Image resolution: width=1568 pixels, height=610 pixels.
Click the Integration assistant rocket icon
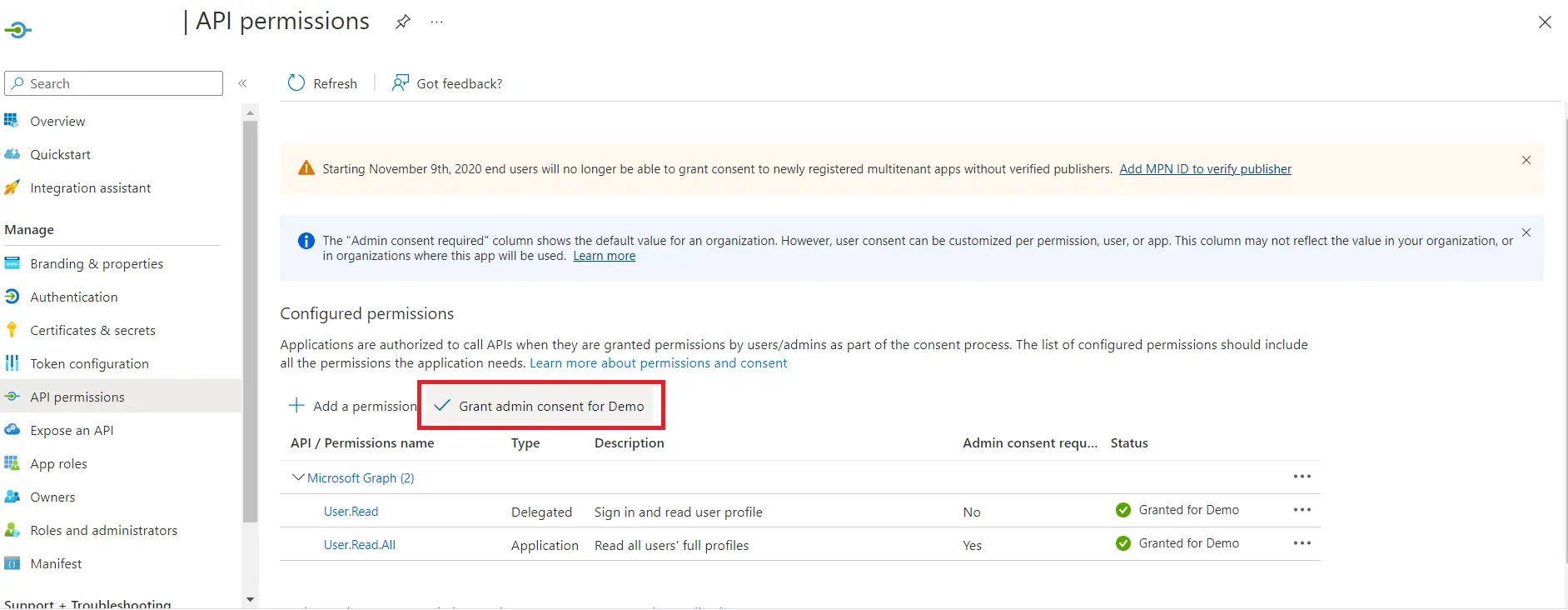(x=12, y=187)
